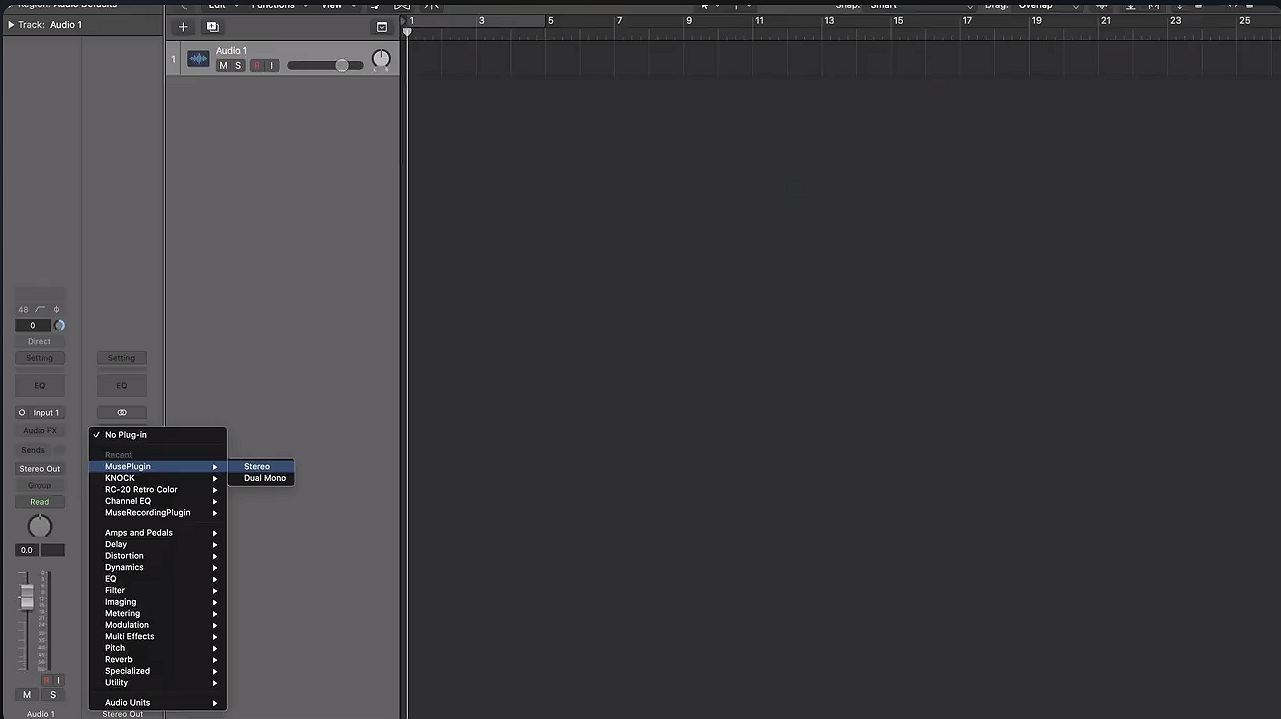Click the 0.0 fader level field
This screenshot has width=1281, height=719.
point(27,550)
